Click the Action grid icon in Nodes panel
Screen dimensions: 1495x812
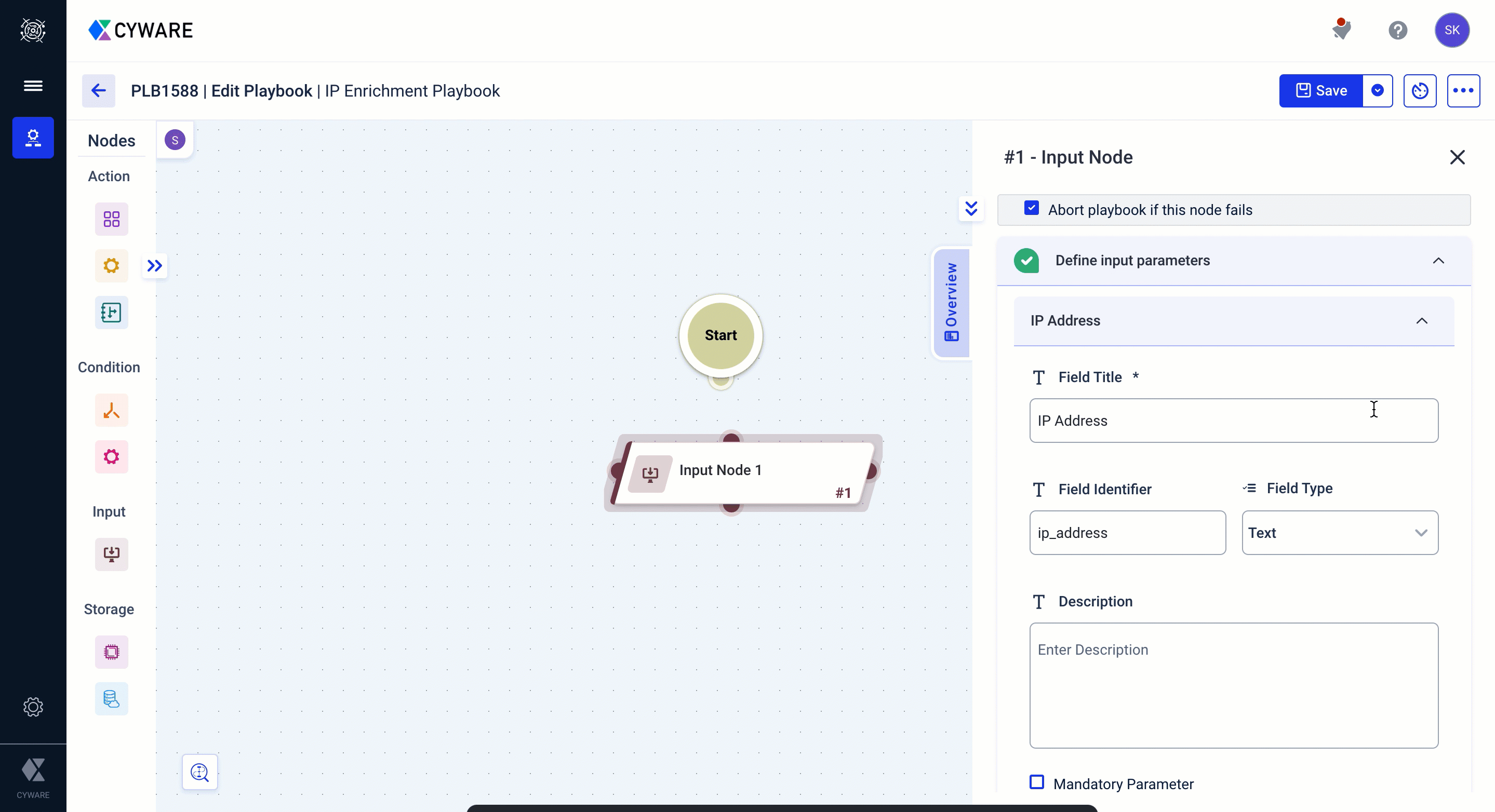coord(110,218)
